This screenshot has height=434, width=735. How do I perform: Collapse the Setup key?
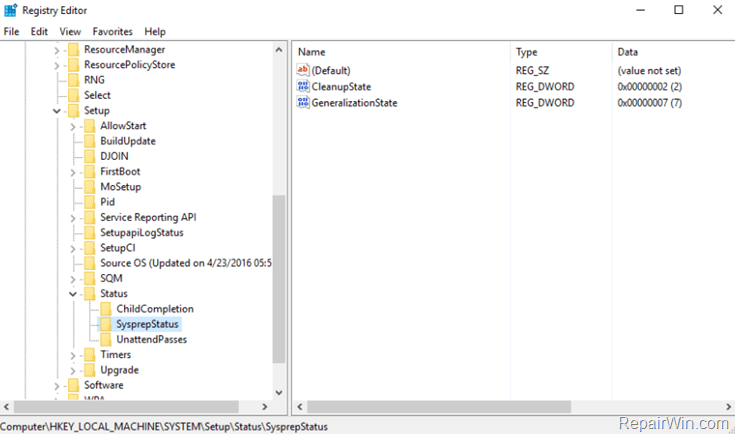(x=57, y=111)
